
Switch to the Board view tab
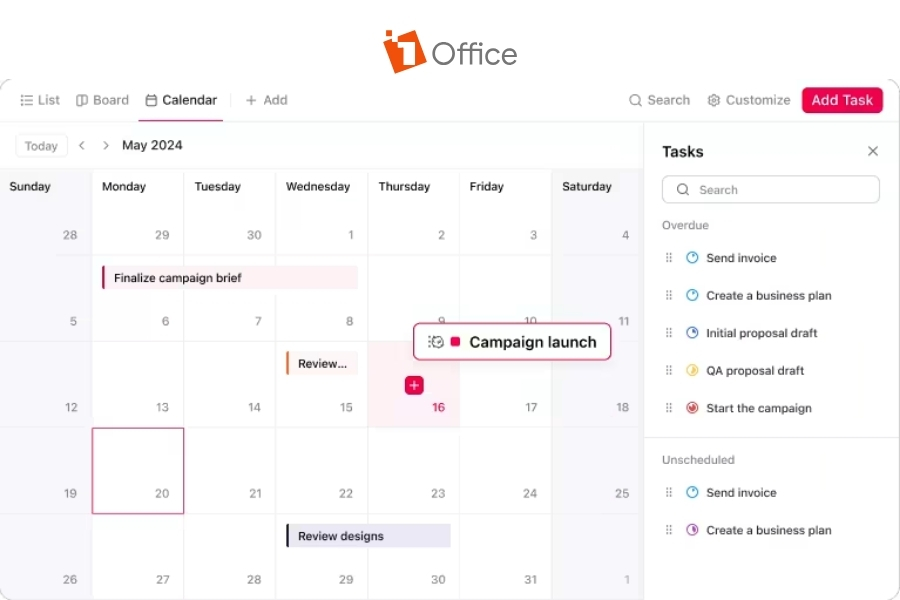[102, 100]
